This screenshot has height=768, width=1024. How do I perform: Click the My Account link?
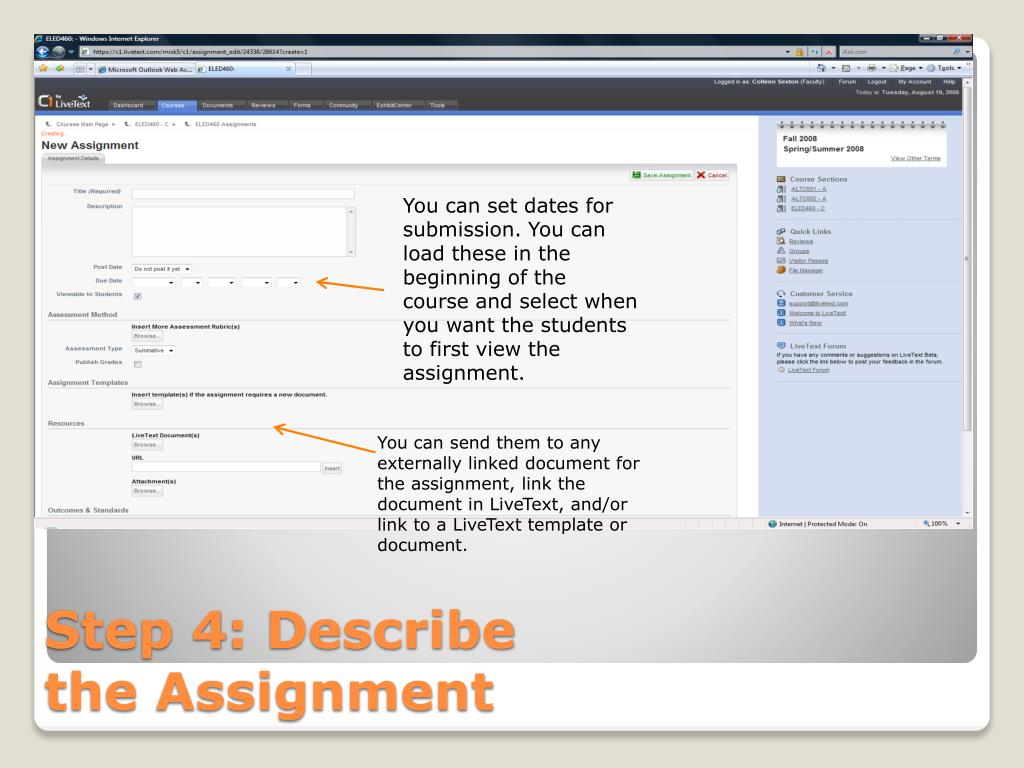tap(914, 82)
